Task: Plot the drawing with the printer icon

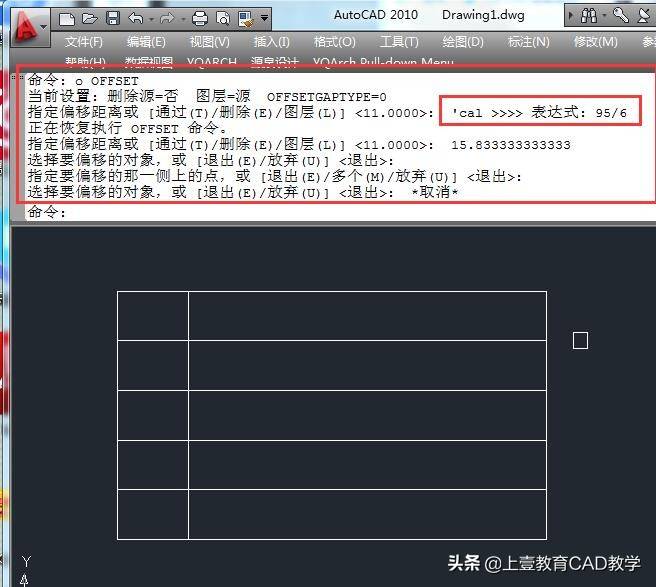Action: pyautogui.click(x=200, y=19)
